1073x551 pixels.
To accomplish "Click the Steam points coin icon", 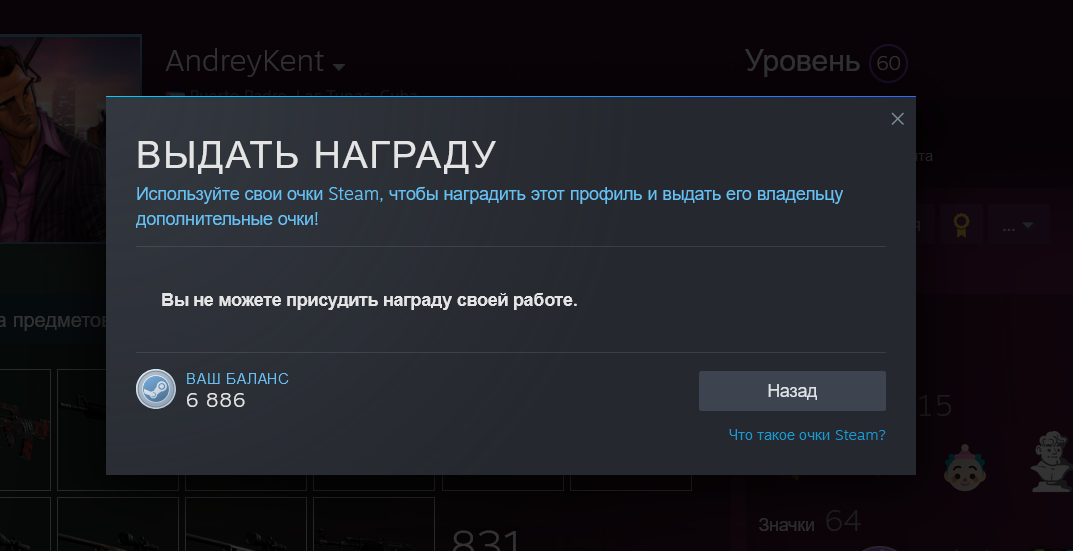I will [156, 389].
